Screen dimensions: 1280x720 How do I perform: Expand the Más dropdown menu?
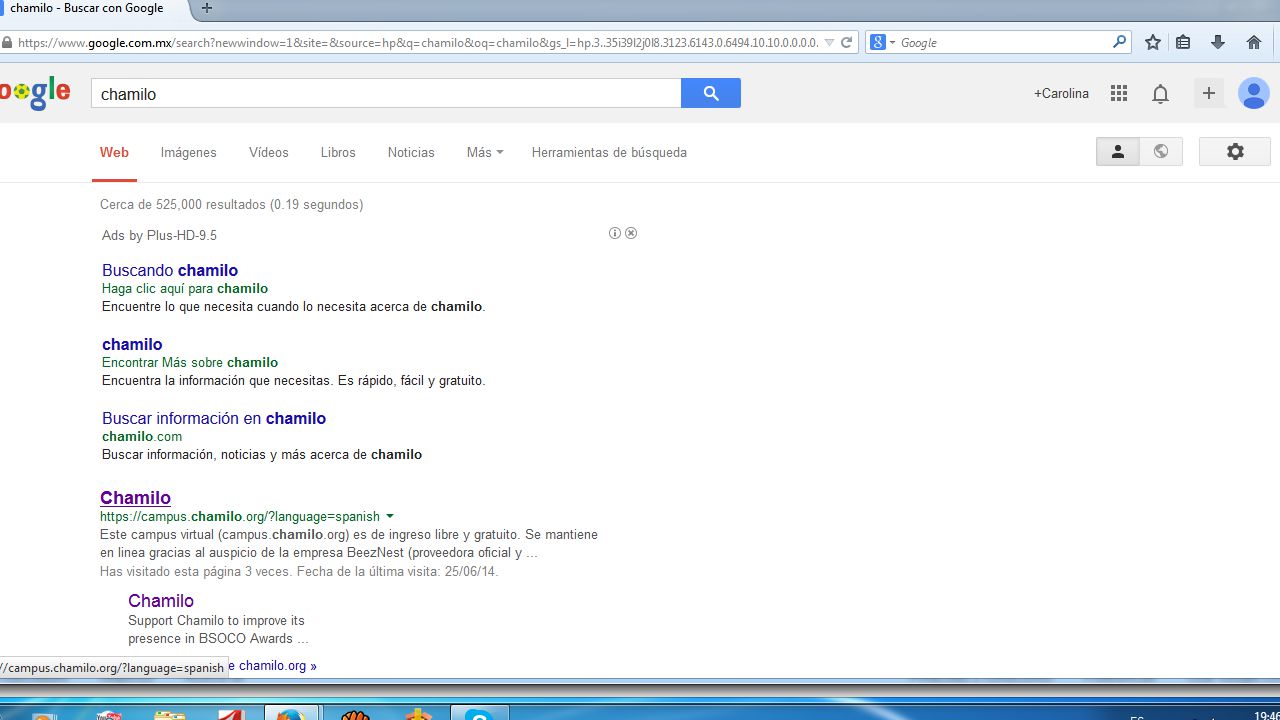(x=485, y=153)
